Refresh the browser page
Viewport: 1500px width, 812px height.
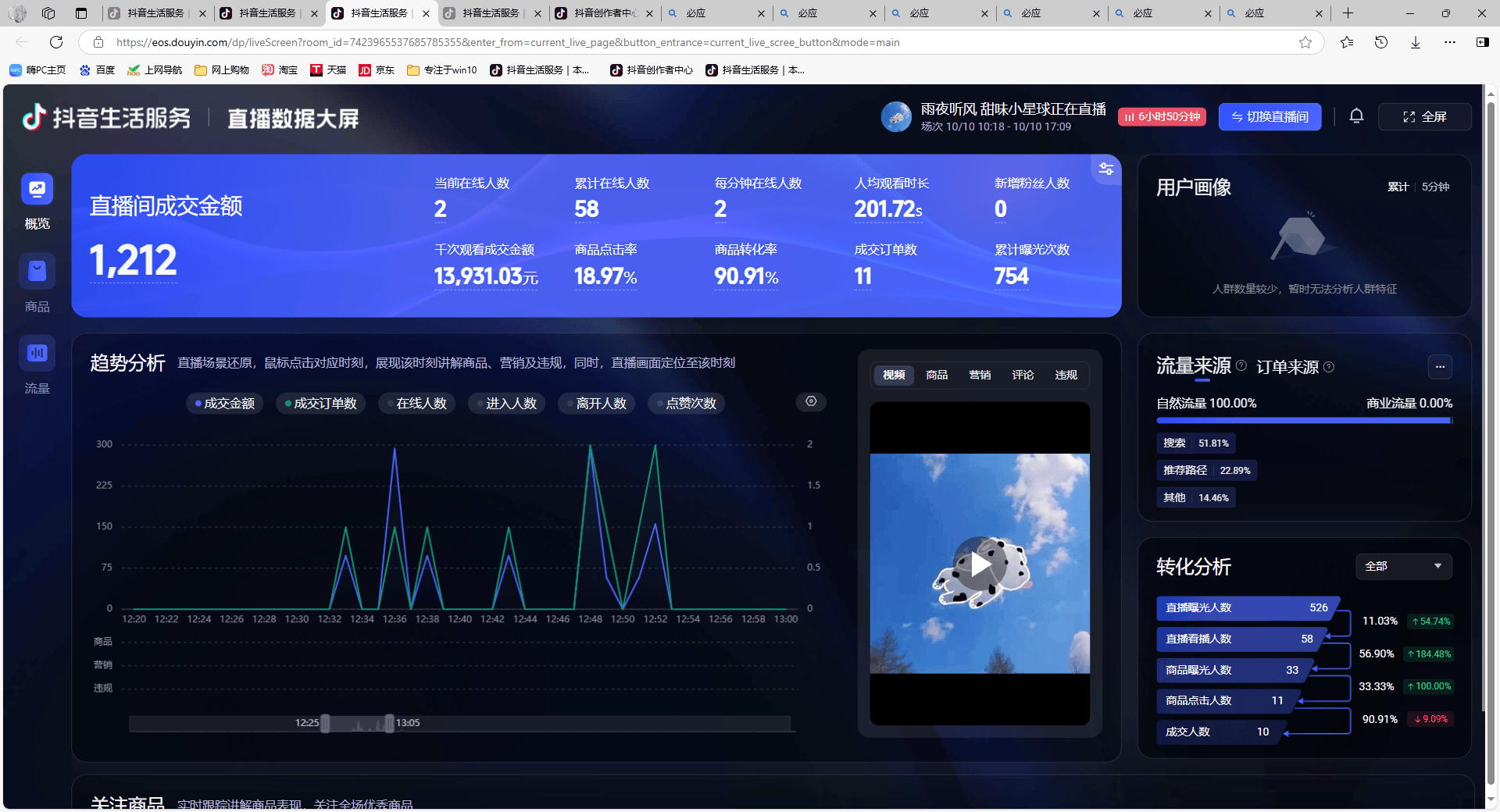tap(56, 42)
